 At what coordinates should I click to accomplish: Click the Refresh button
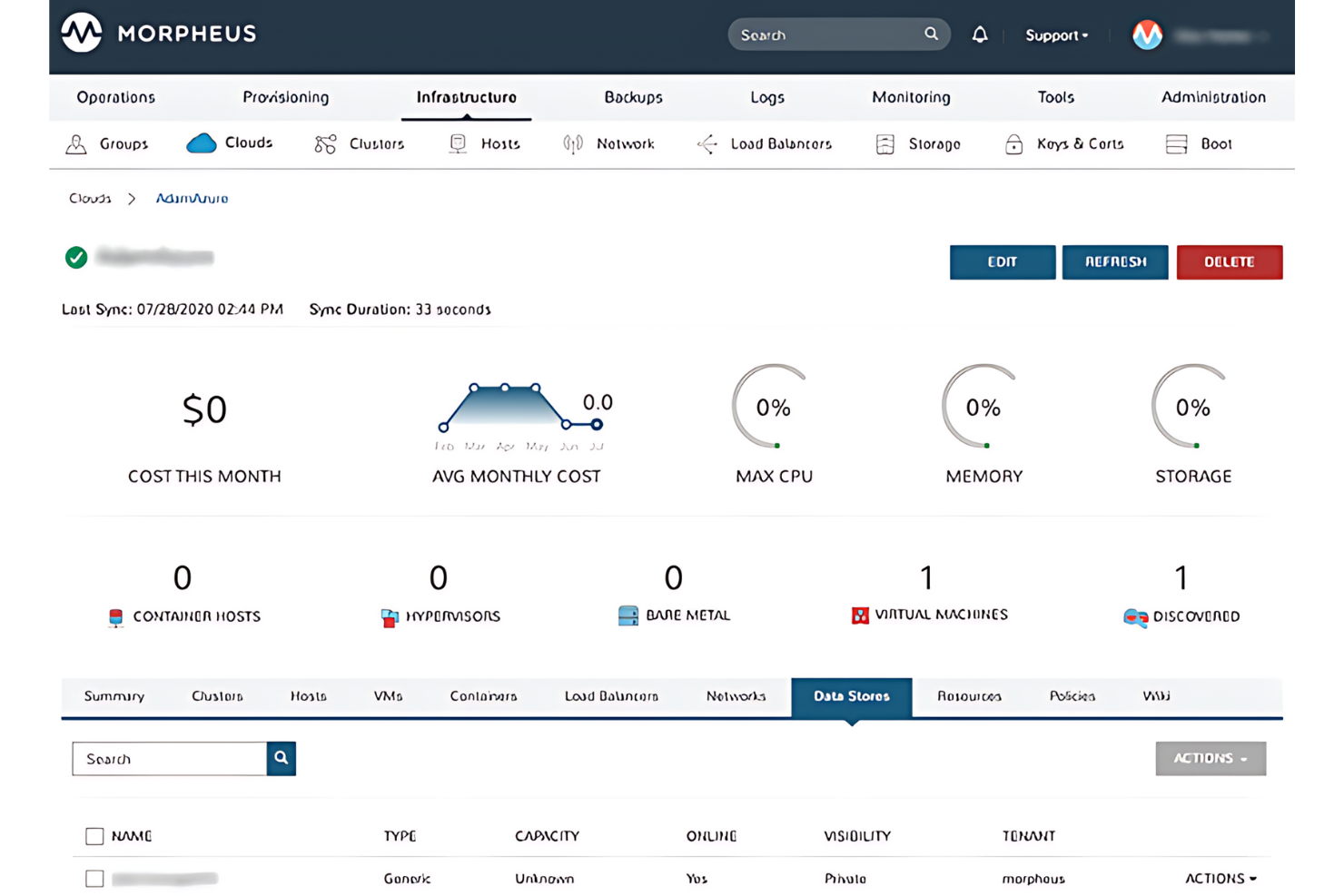click(x=1115, y=262)
